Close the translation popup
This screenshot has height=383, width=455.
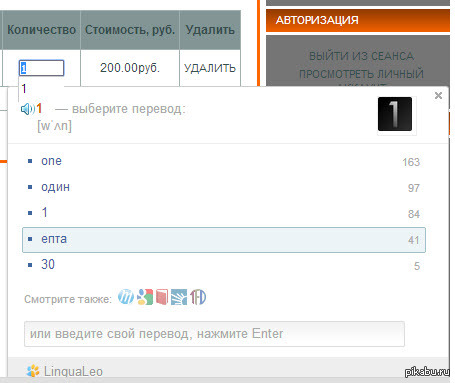(438, 96)
